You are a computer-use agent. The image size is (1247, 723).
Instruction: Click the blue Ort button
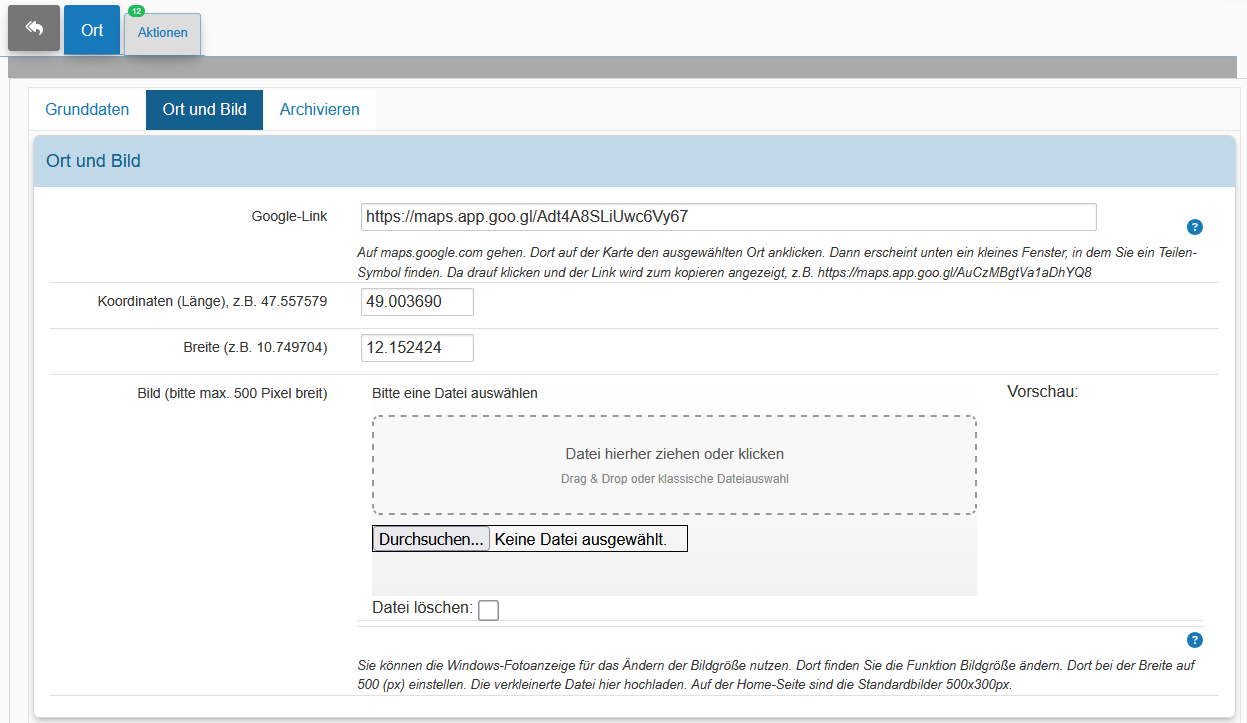92,30
